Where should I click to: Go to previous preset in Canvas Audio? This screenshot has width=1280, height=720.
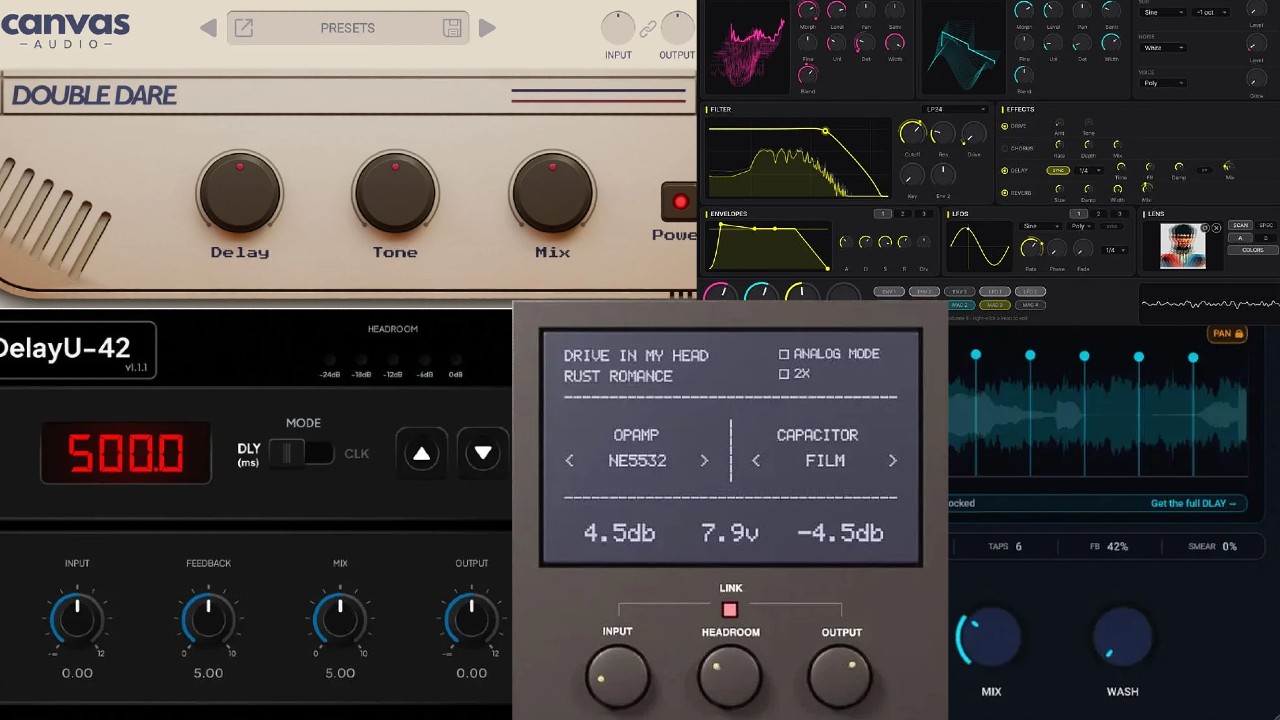click(x=208, y=28)
